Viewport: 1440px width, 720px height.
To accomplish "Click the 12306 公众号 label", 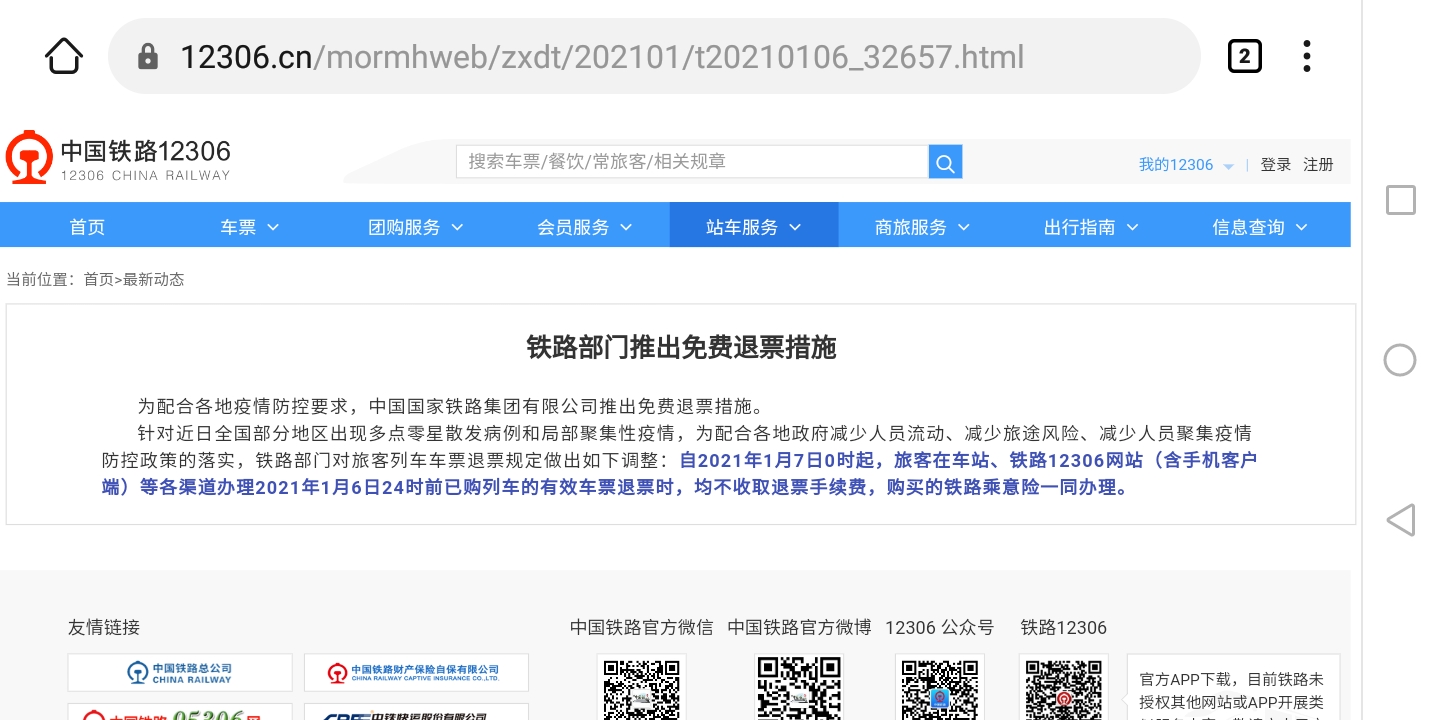I will [x=940, y=628].
